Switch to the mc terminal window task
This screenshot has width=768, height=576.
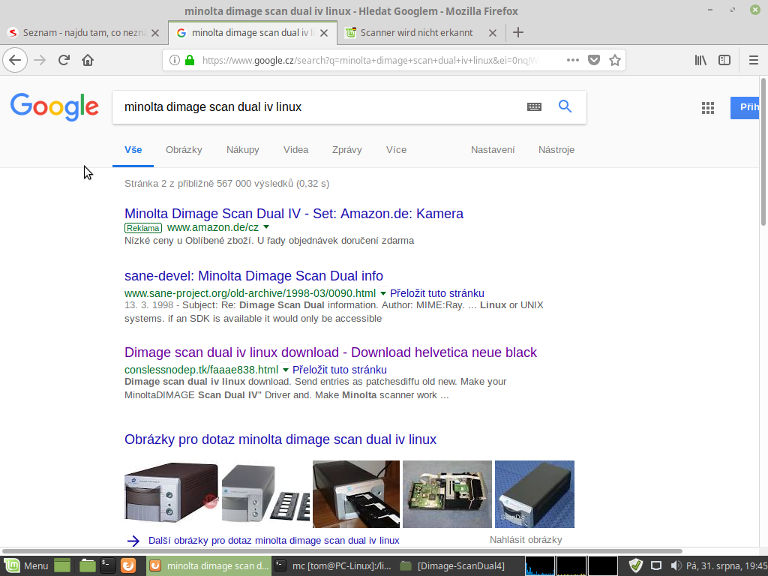pos(333,566)
